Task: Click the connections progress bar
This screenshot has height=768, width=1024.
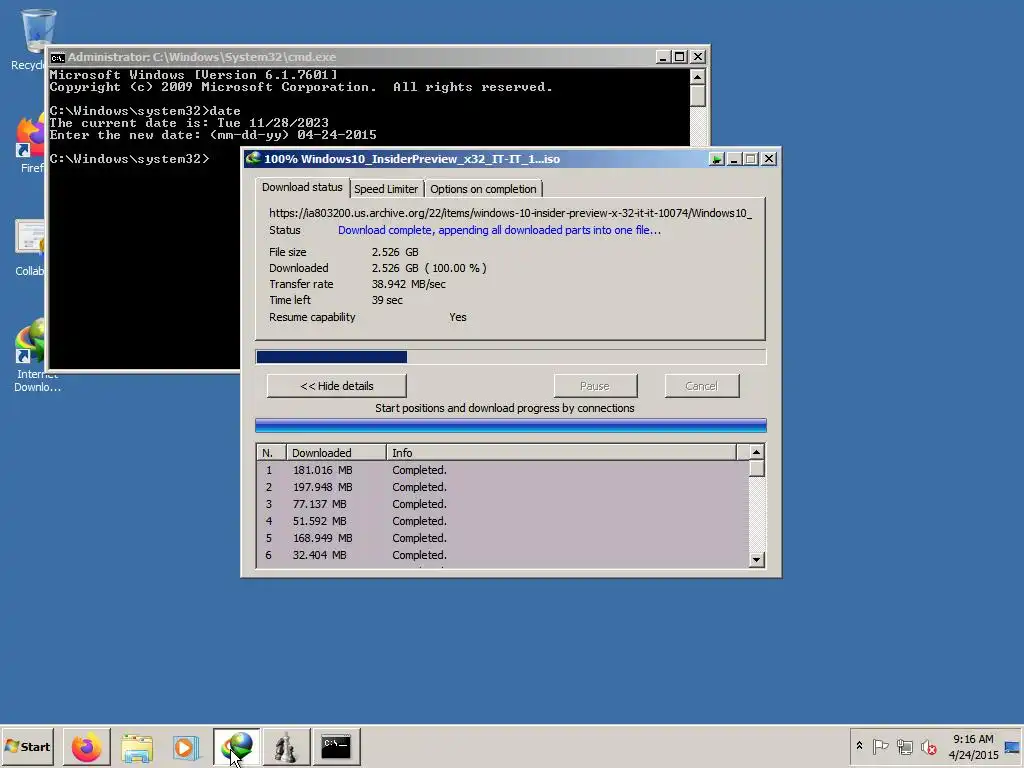Action: 511,426
